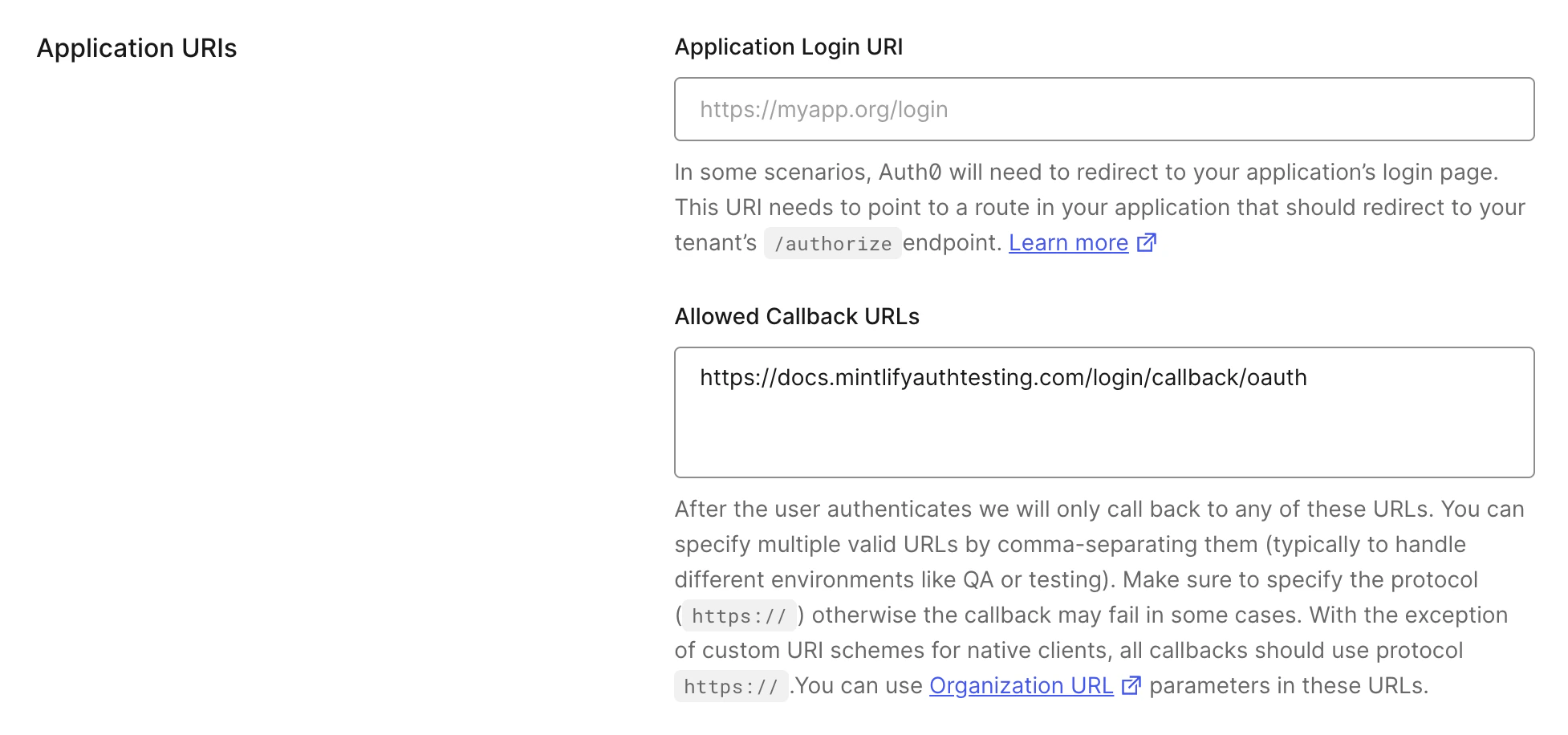Focus the Application Login URI input field
1568x735 pixels.
click(1104, 109)
